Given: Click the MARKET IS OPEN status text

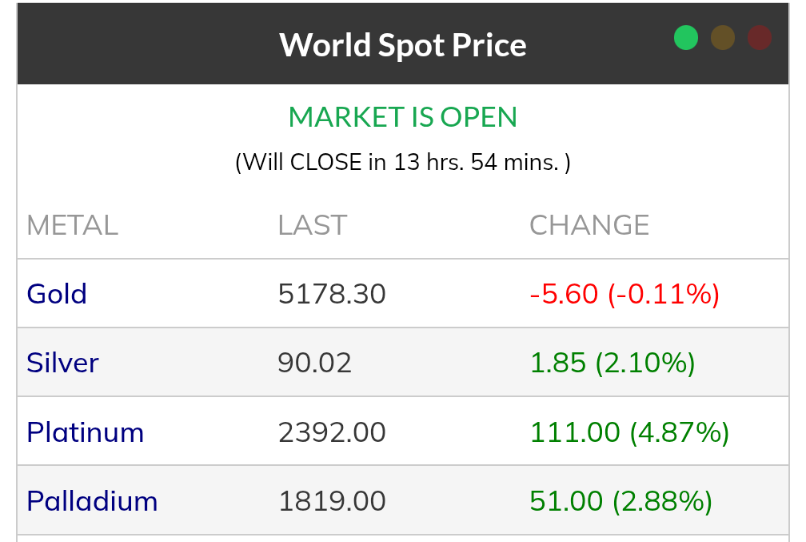Looking at the screenshot, I should tap(403, 117).
